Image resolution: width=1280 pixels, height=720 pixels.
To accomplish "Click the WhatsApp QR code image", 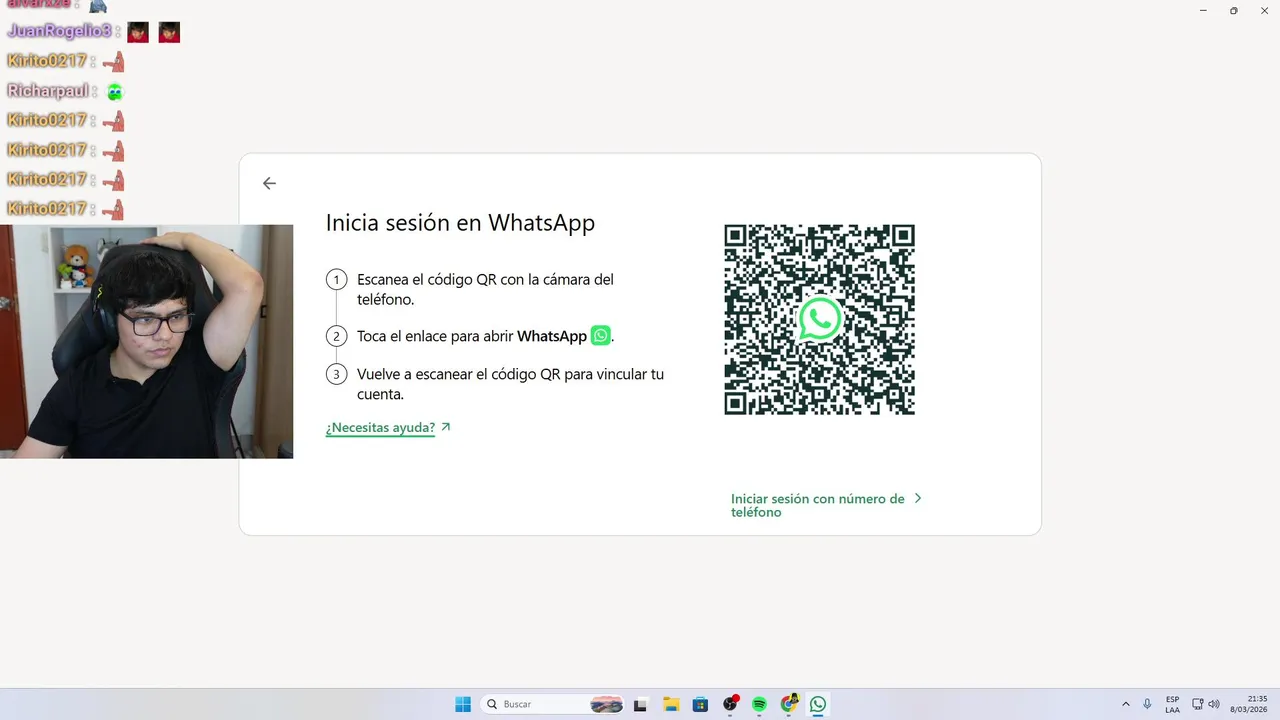I will tap(819, 319).
